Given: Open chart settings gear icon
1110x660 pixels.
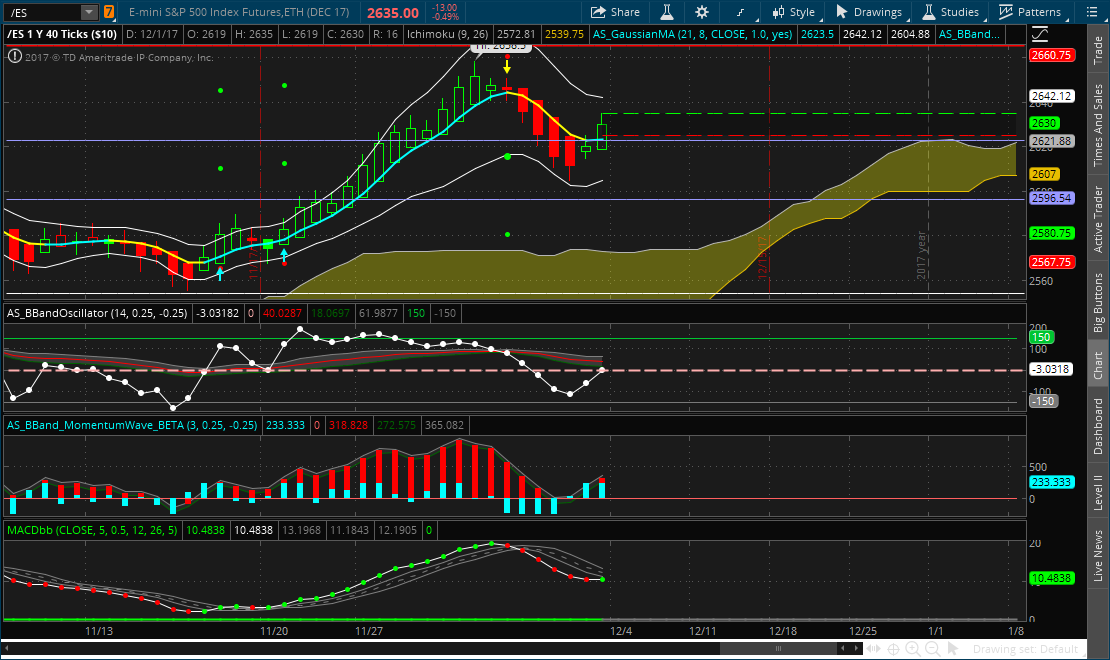Looking at the screenshot, I should 702,12.
